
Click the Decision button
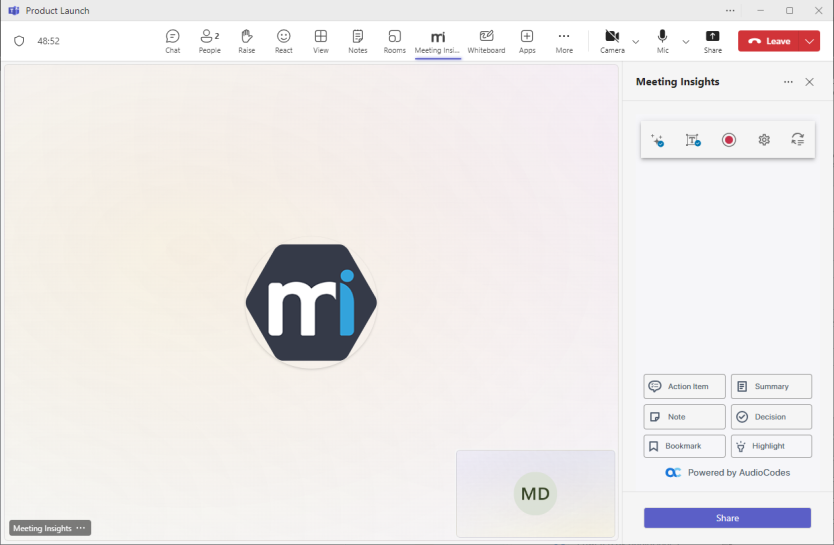coord(771,417)
